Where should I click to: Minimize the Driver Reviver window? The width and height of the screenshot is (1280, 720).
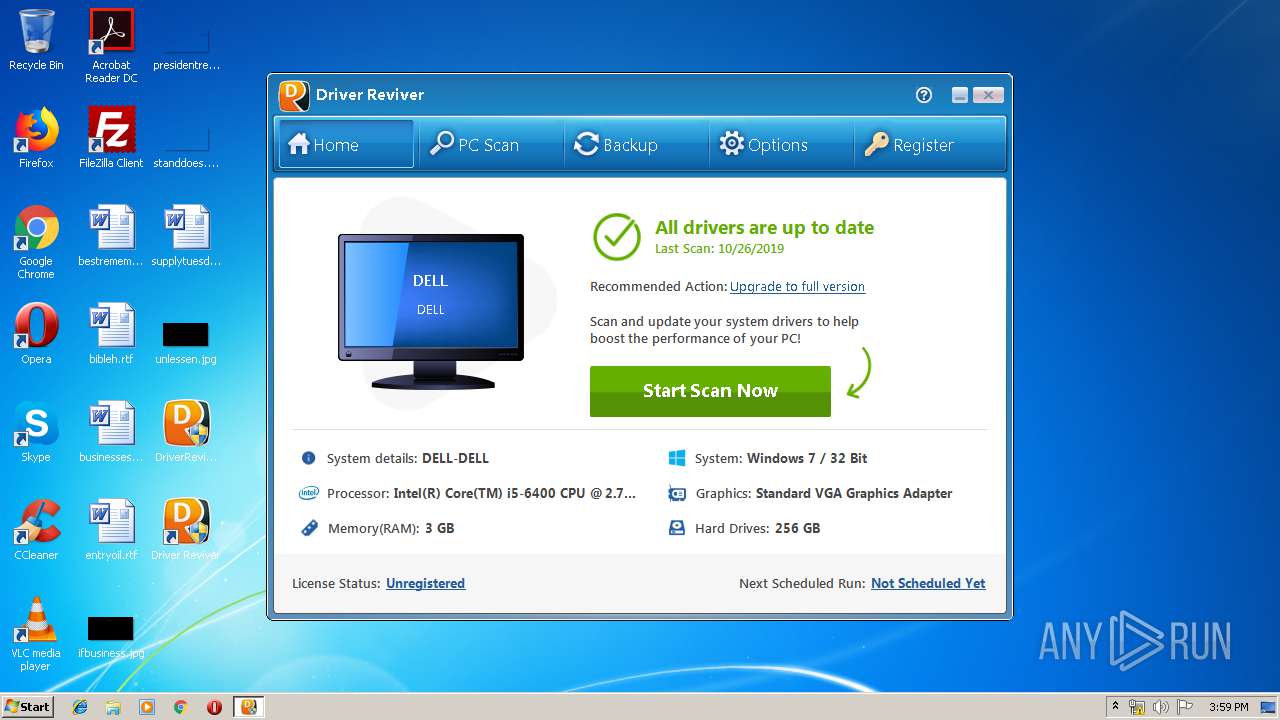click(x=960, y=95)
